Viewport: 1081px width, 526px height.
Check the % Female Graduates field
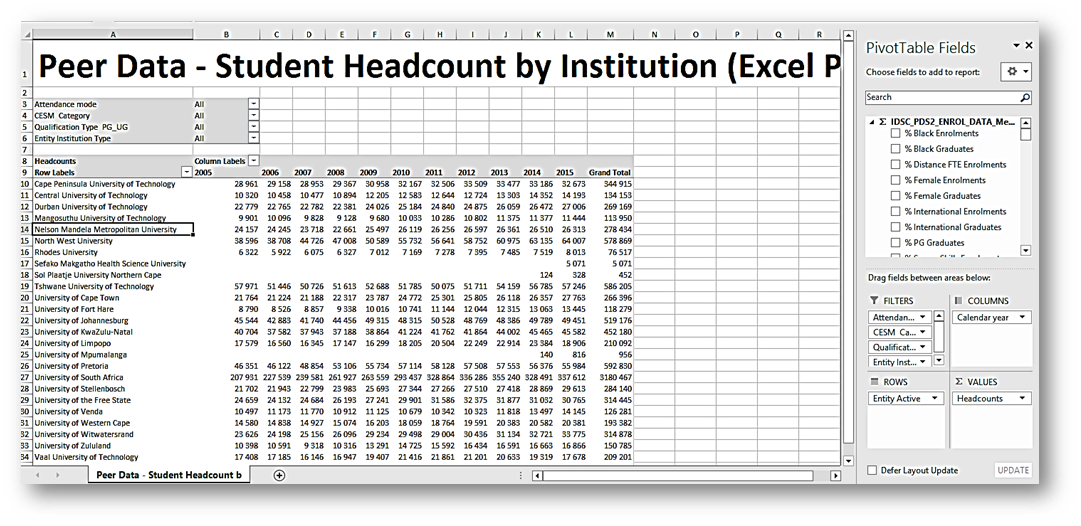[896, 196]
